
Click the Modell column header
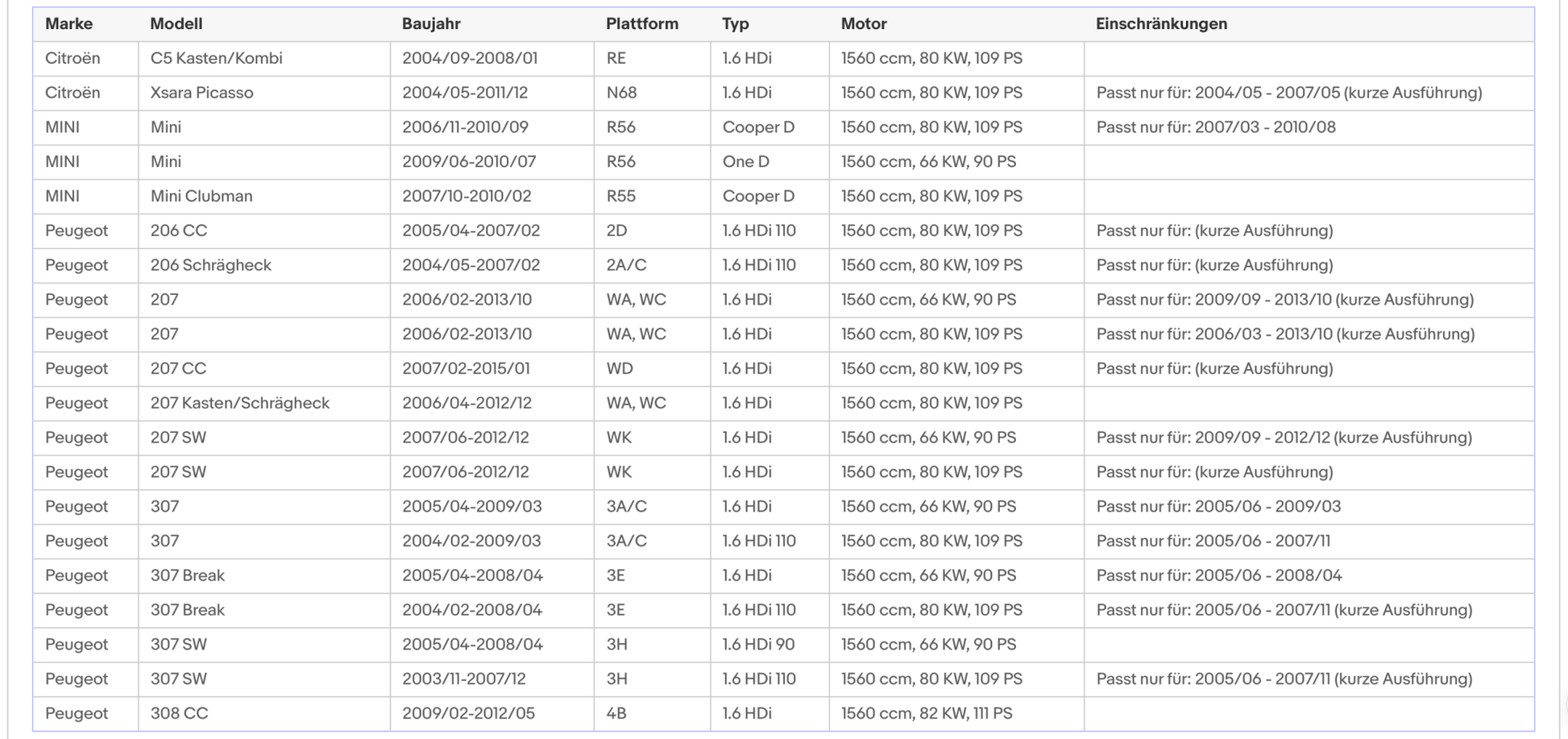(176, 24)
